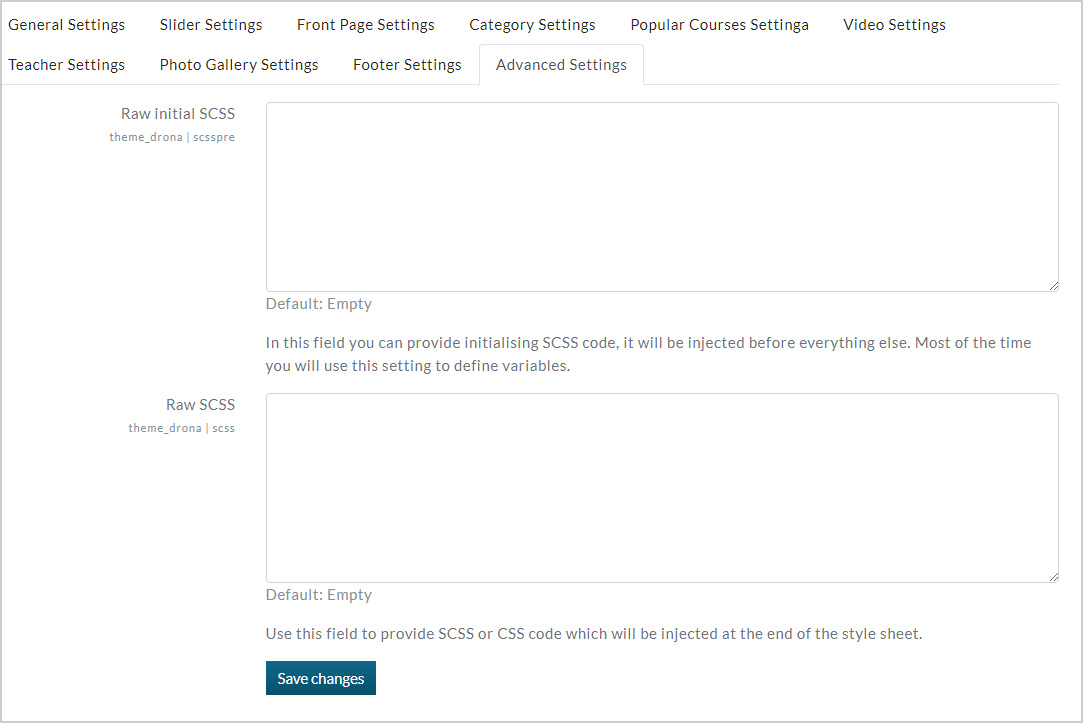Click Default: Empty under Raw initial SCSS
The width and height of the screenshot is (1083, 723).
(x=318, y=304)
